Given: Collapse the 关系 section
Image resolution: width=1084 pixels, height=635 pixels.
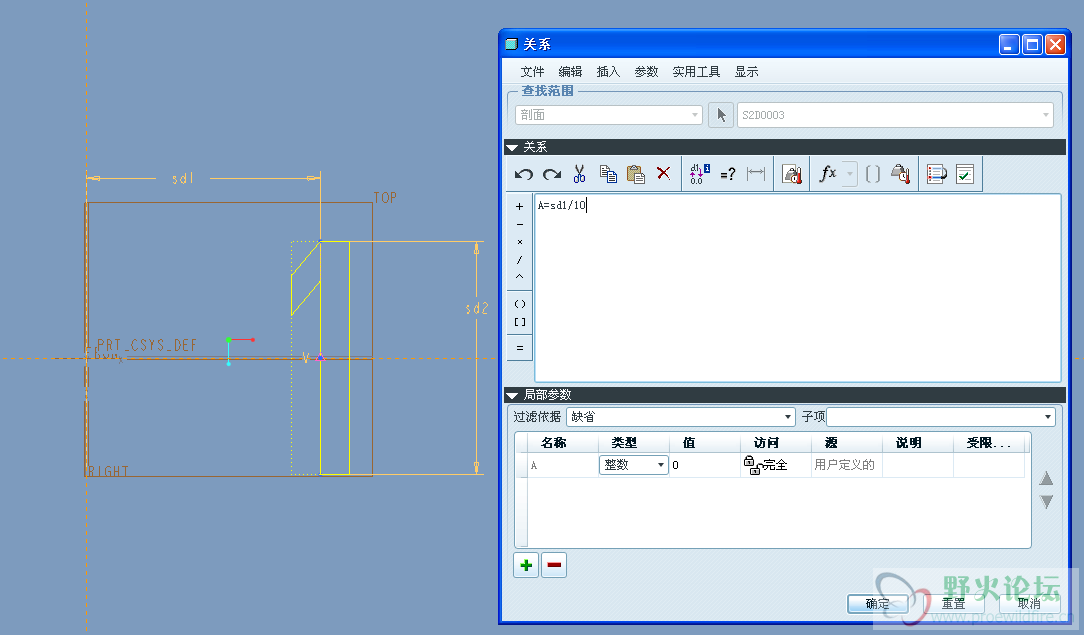Looking at the screenshot, I should [x=512, y=147].
